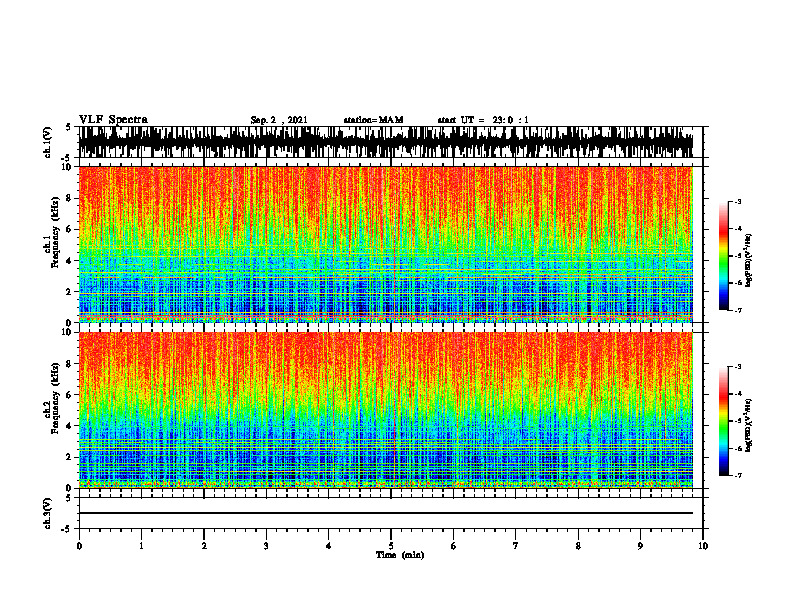Click the time axis tick label "9"
The image size is (792, 612).
[x=640, y=546]
